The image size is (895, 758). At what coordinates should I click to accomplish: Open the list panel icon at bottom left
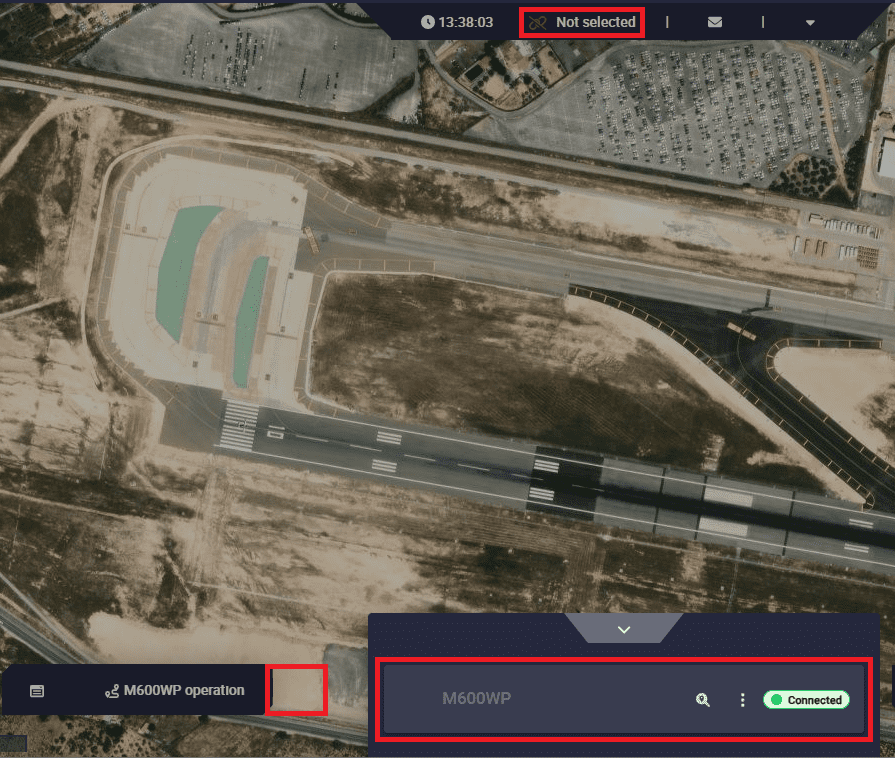coord(37,691)
